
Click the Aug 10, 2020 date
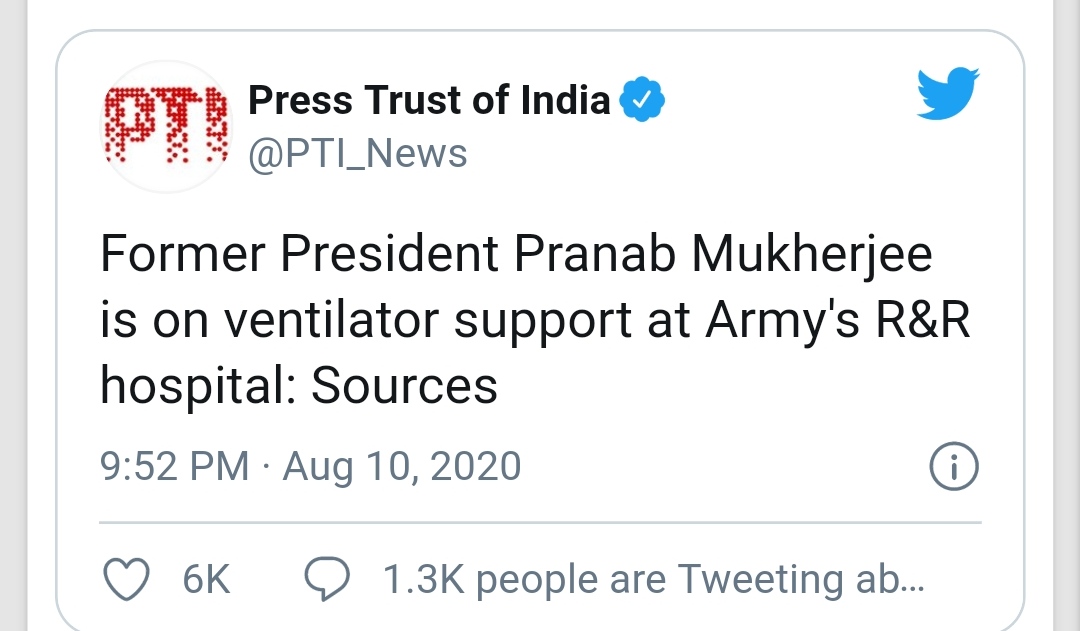402,467
